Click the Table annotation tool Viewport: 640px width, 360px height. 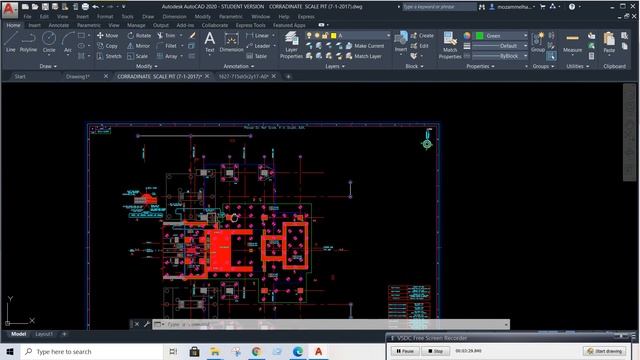(256, 56)
